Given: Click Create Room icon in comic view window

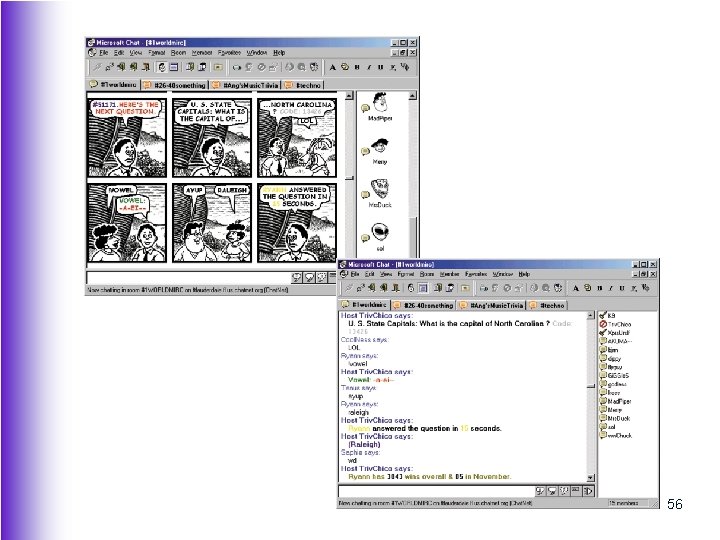Looking at the screenshot, I should click(146, 67).
